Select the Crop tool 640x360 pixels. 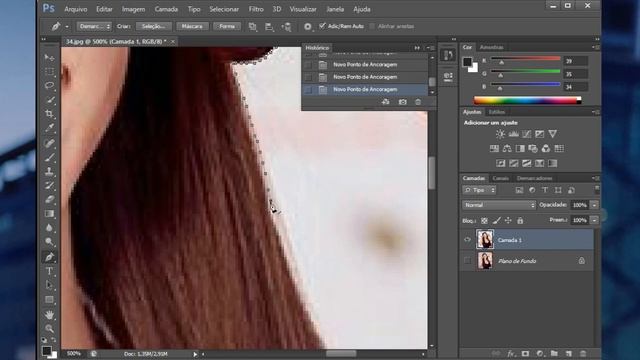pyautogui.click(x=49, y=114)
